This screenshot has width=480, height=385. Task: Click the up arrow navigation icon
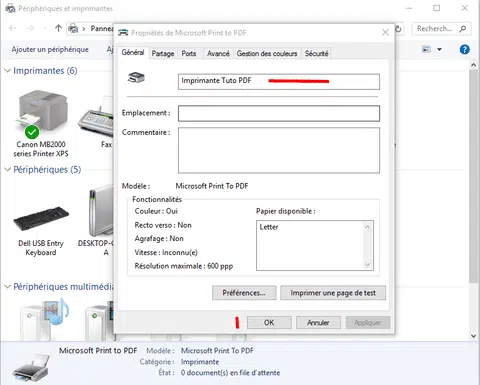pyautogui.click(x=58, y=29)
